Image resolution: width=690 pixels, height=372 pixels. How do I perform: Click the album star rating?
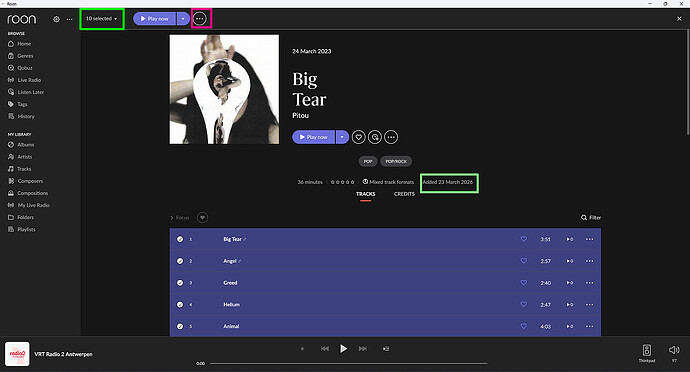click(x=342, y=182)
